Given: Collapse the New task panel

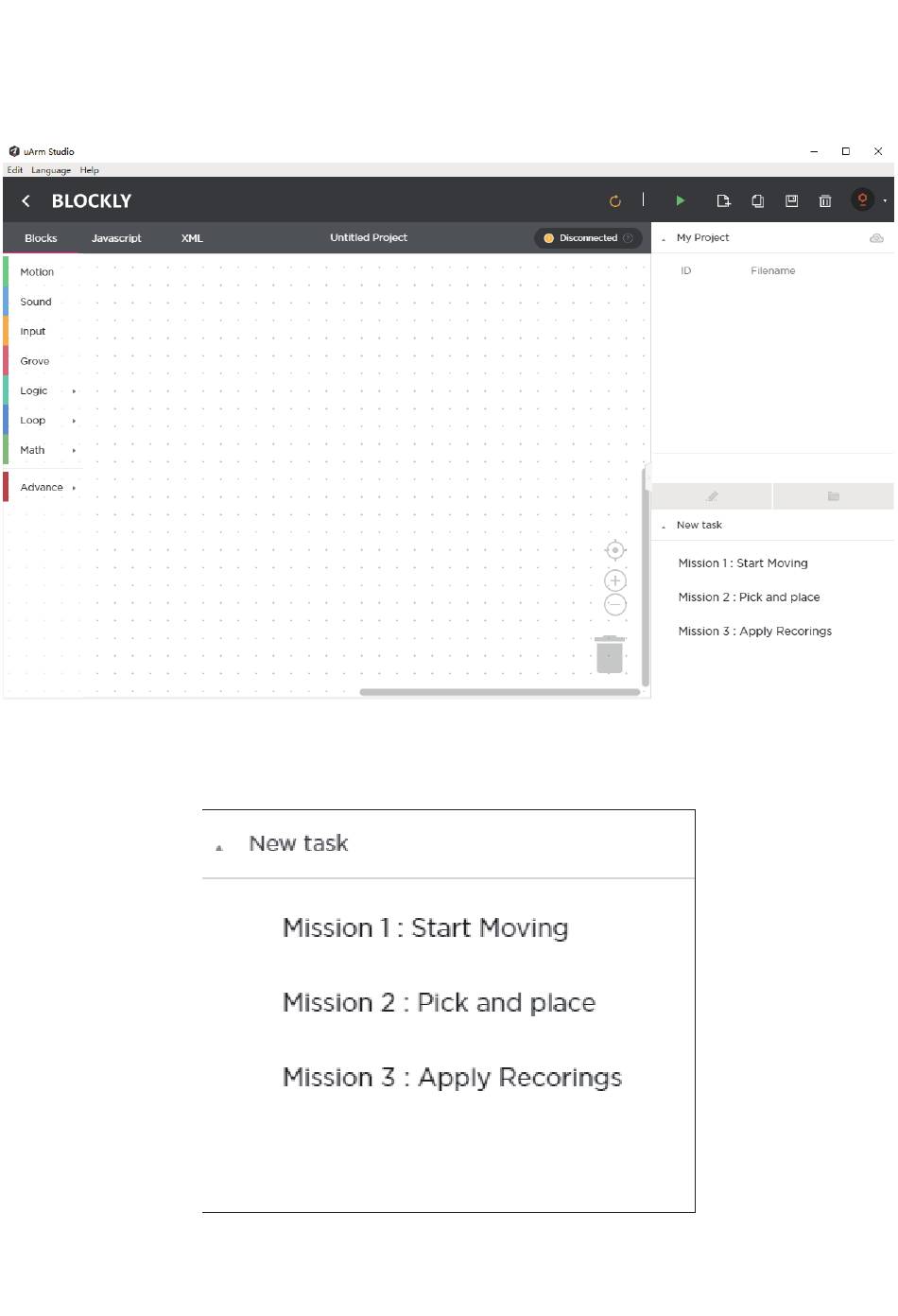Looking at the screenshot, I should [x=664, y=526].
